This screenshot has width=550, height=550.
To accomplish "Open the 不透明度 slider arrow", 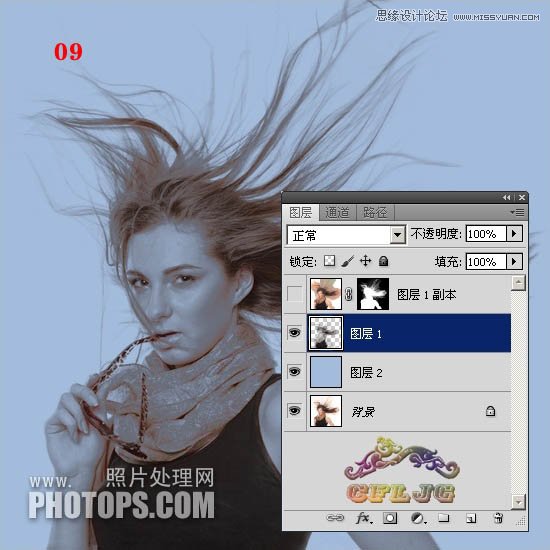I will pos(515,234).
